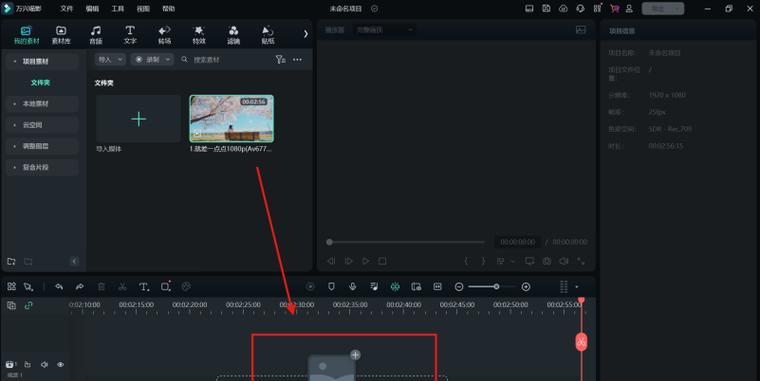Open the 贴纸 Stickers tab
Viewport: 760px width, 381px height.
pos(268,35)
